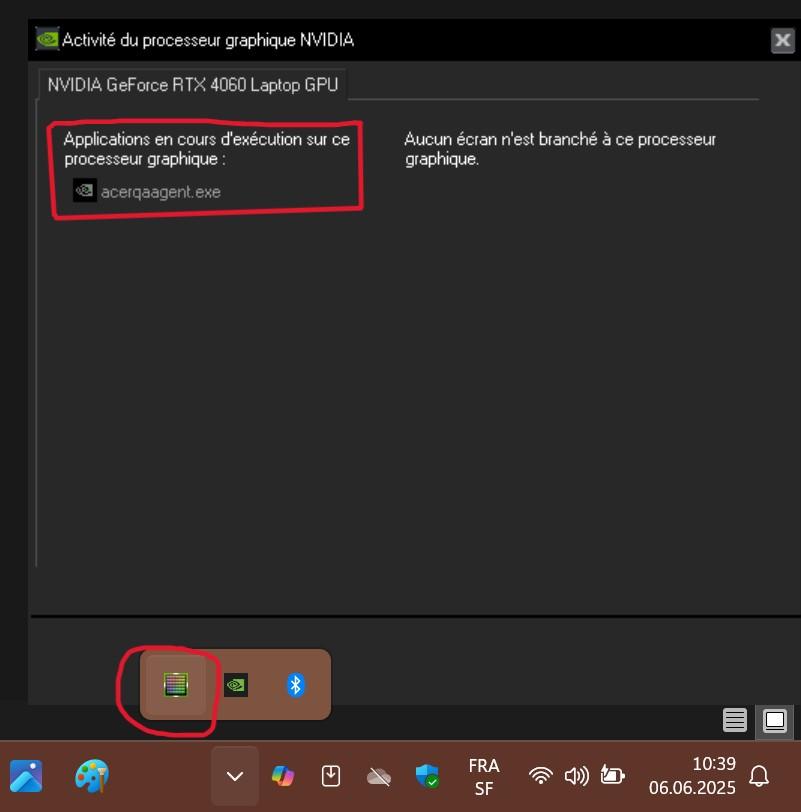Click the 'Aucun écran n'est branché' message
The image size is (801, 812).
point(560,149)
